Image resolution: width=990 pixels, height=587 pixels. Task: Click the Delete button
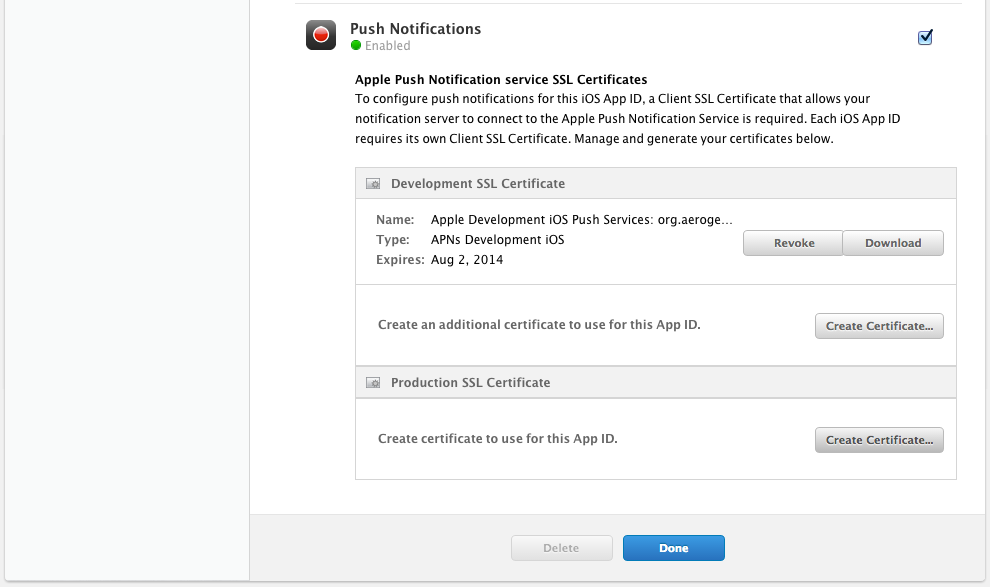561,547
